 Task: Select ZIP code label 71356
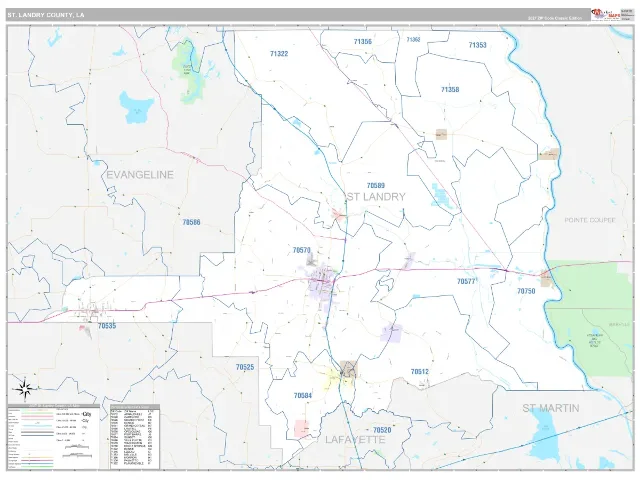tap(363, 41)
